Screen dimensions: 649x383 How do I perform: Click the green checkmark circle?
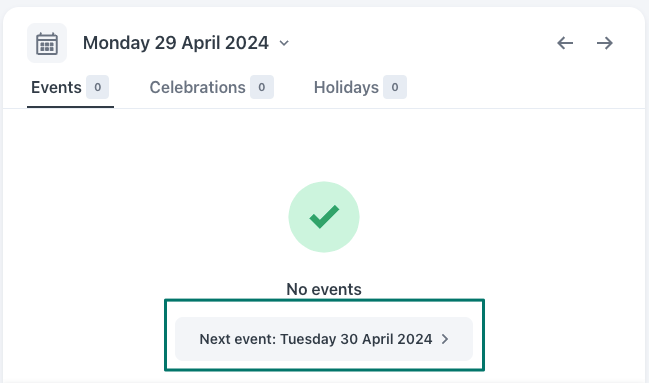click(324, 217)
